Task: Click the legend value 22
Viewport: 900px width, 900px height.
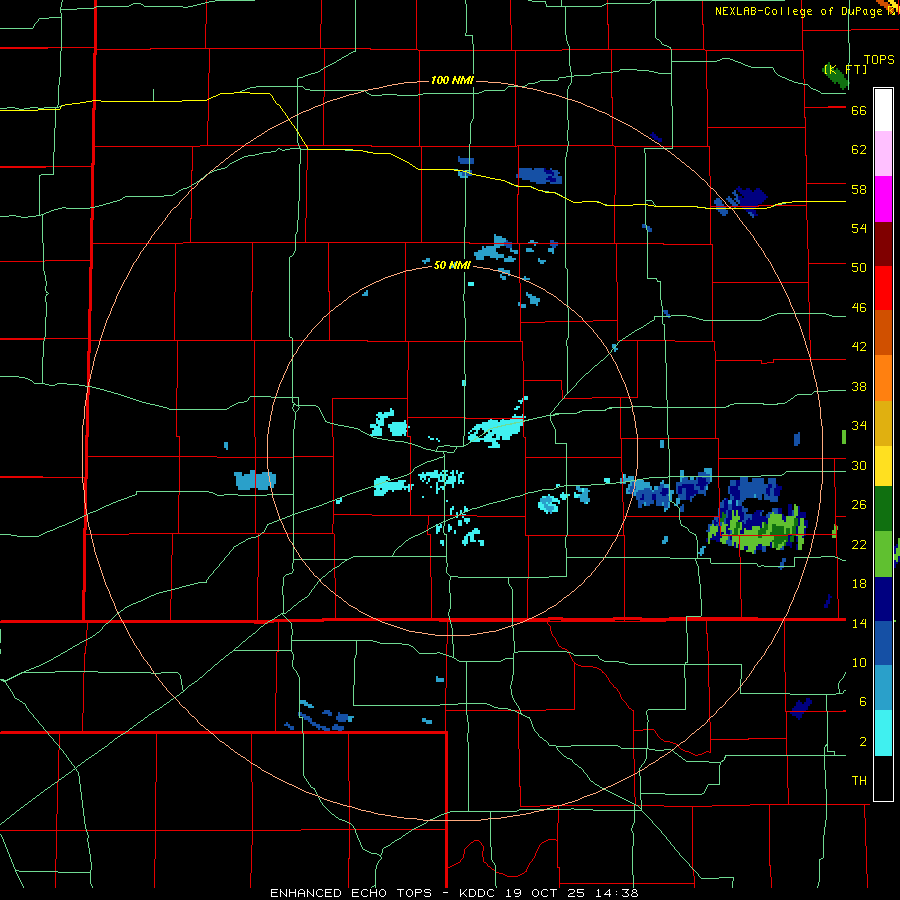Action: (x=859, y=544)
